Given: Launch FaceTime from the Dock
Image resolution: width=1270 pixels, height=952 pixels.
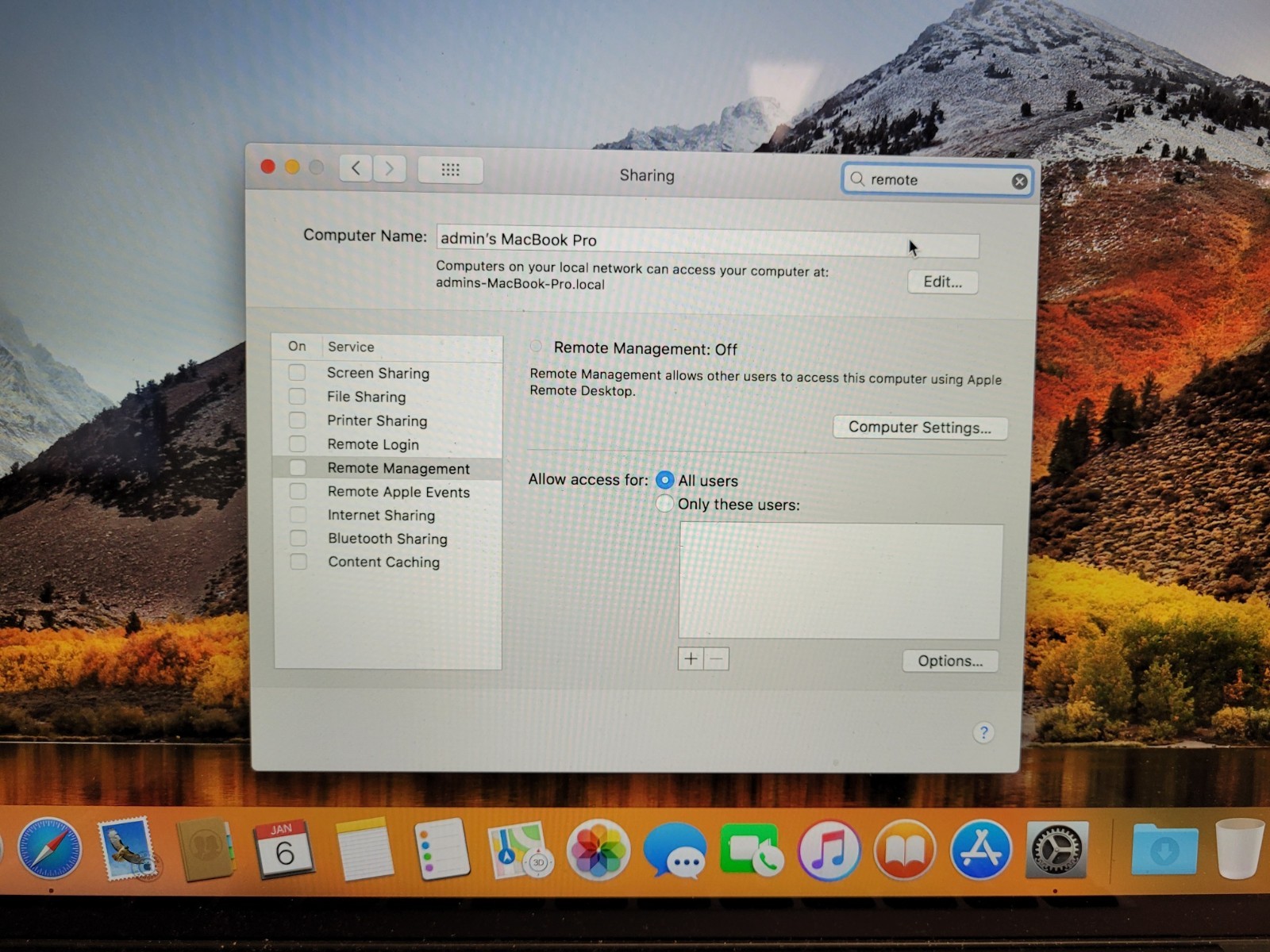Looking at the screenshot, I should coord(751,850).
